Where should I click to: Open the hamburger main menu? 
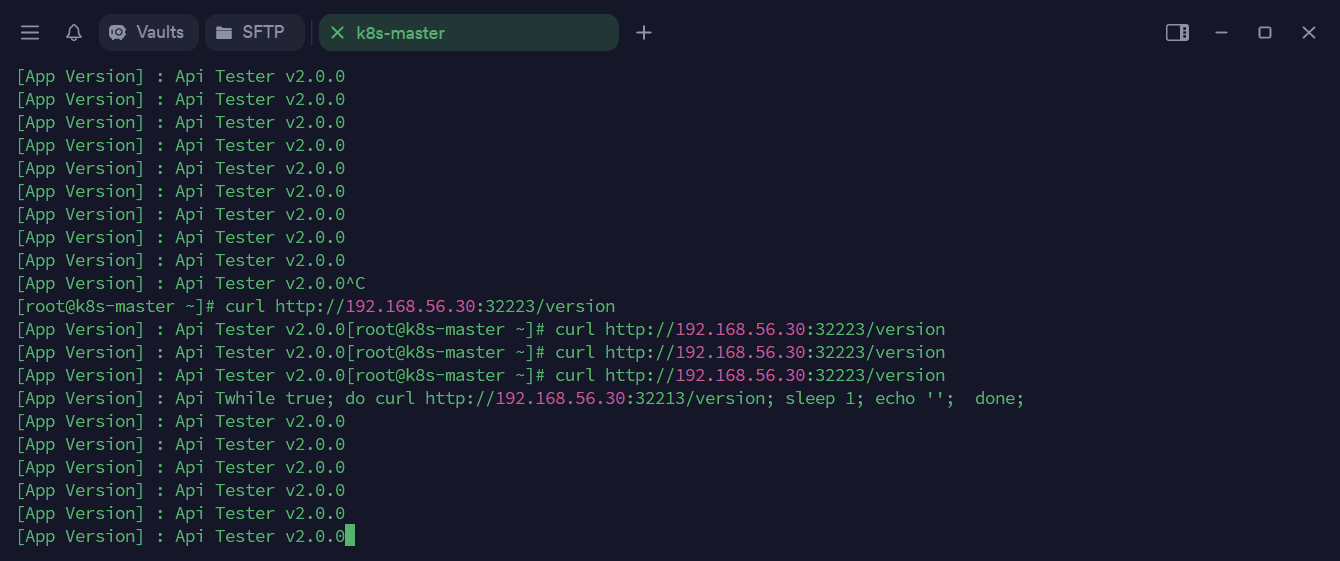pos(30,33)
